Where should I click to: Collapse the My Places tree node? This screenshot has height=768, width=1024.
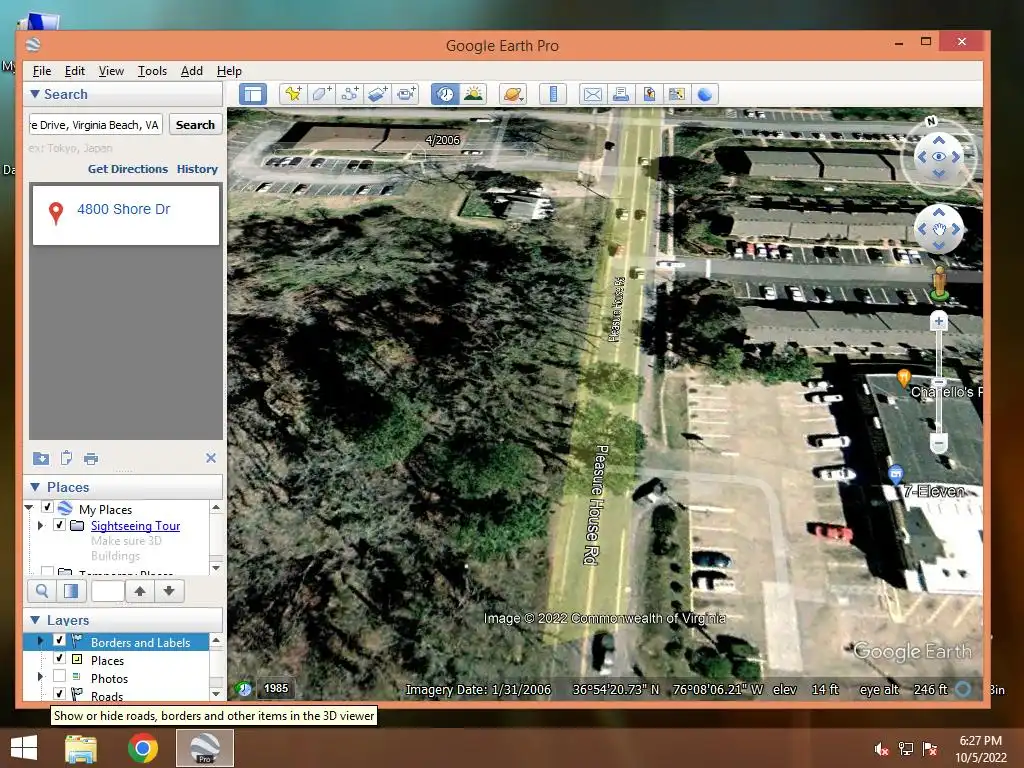pos(29,507)
